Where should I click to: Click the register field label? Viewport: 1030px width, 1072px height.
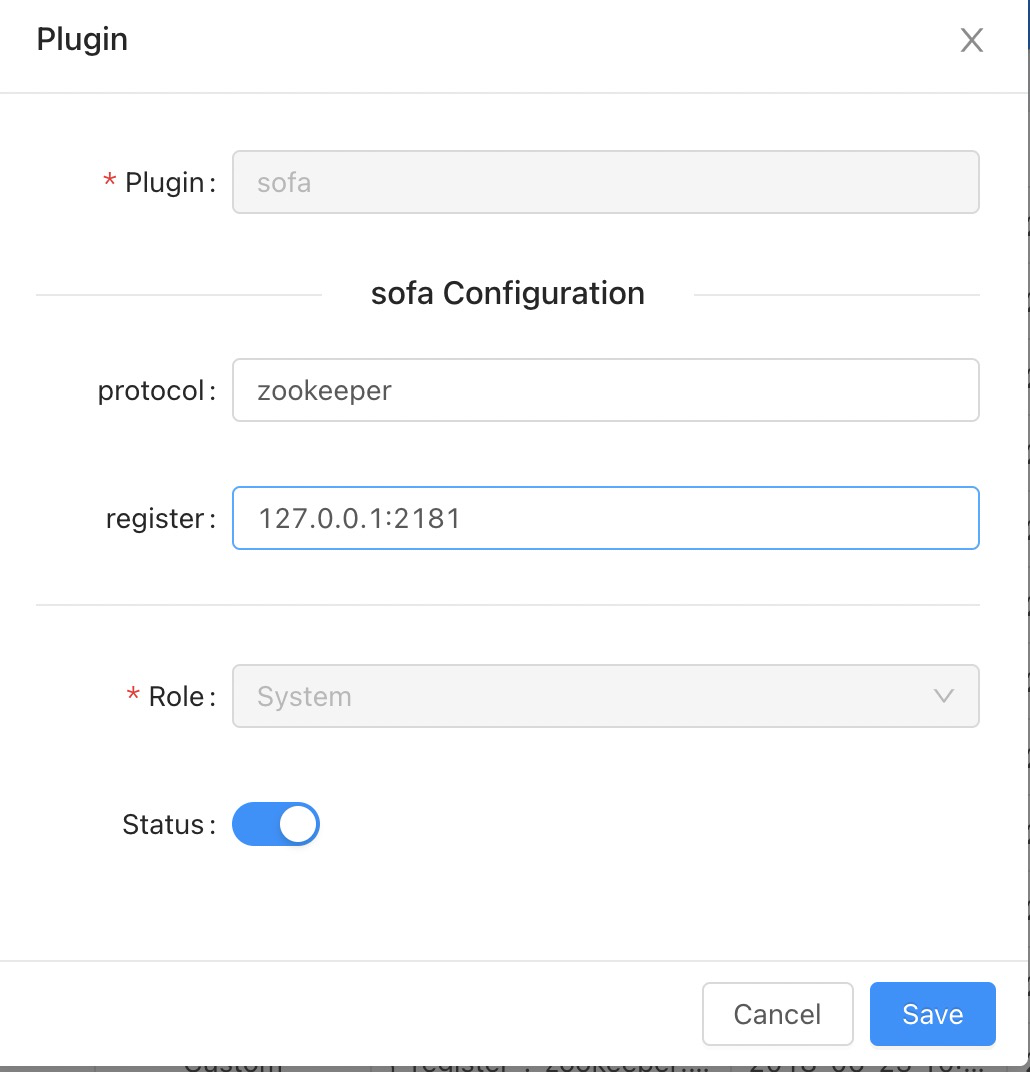point(156,519)
